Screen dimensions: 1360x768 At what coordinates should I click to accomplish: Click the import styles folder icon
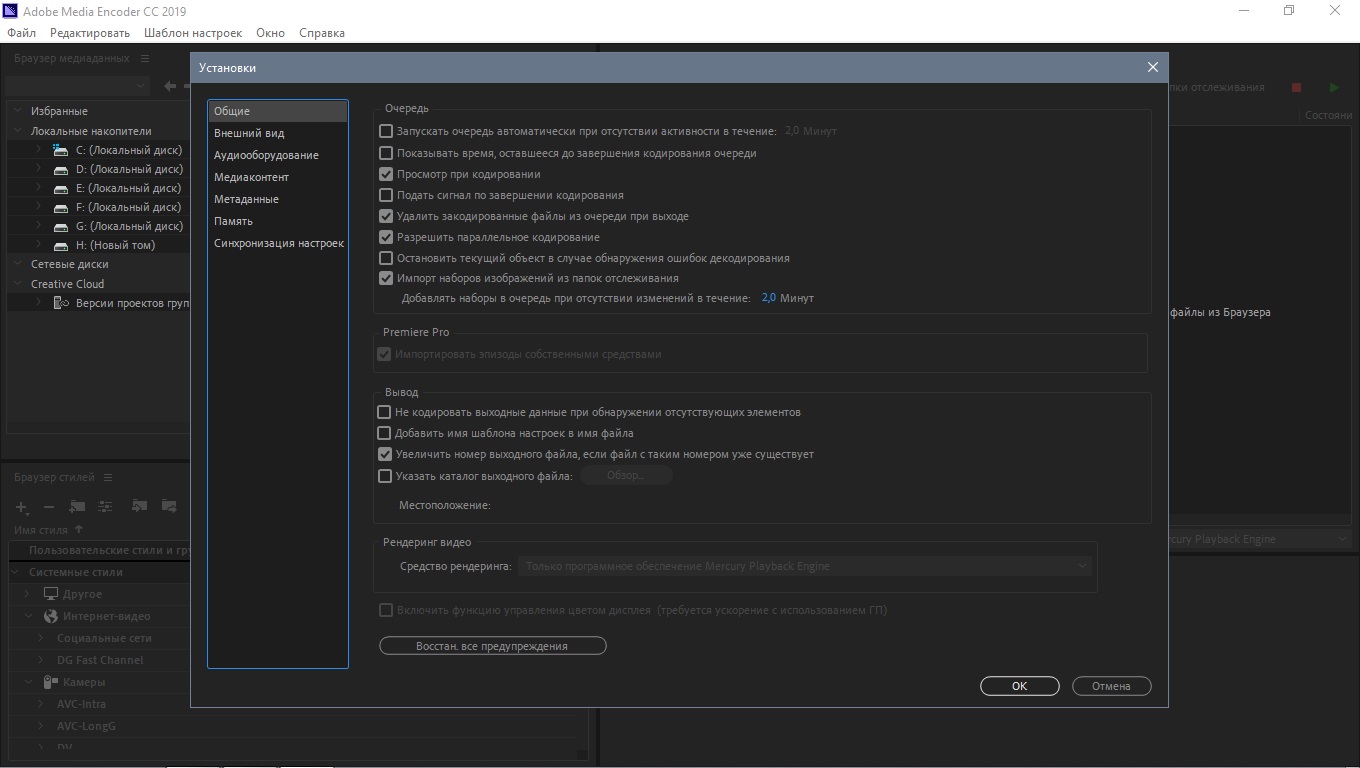click(140, 507)
